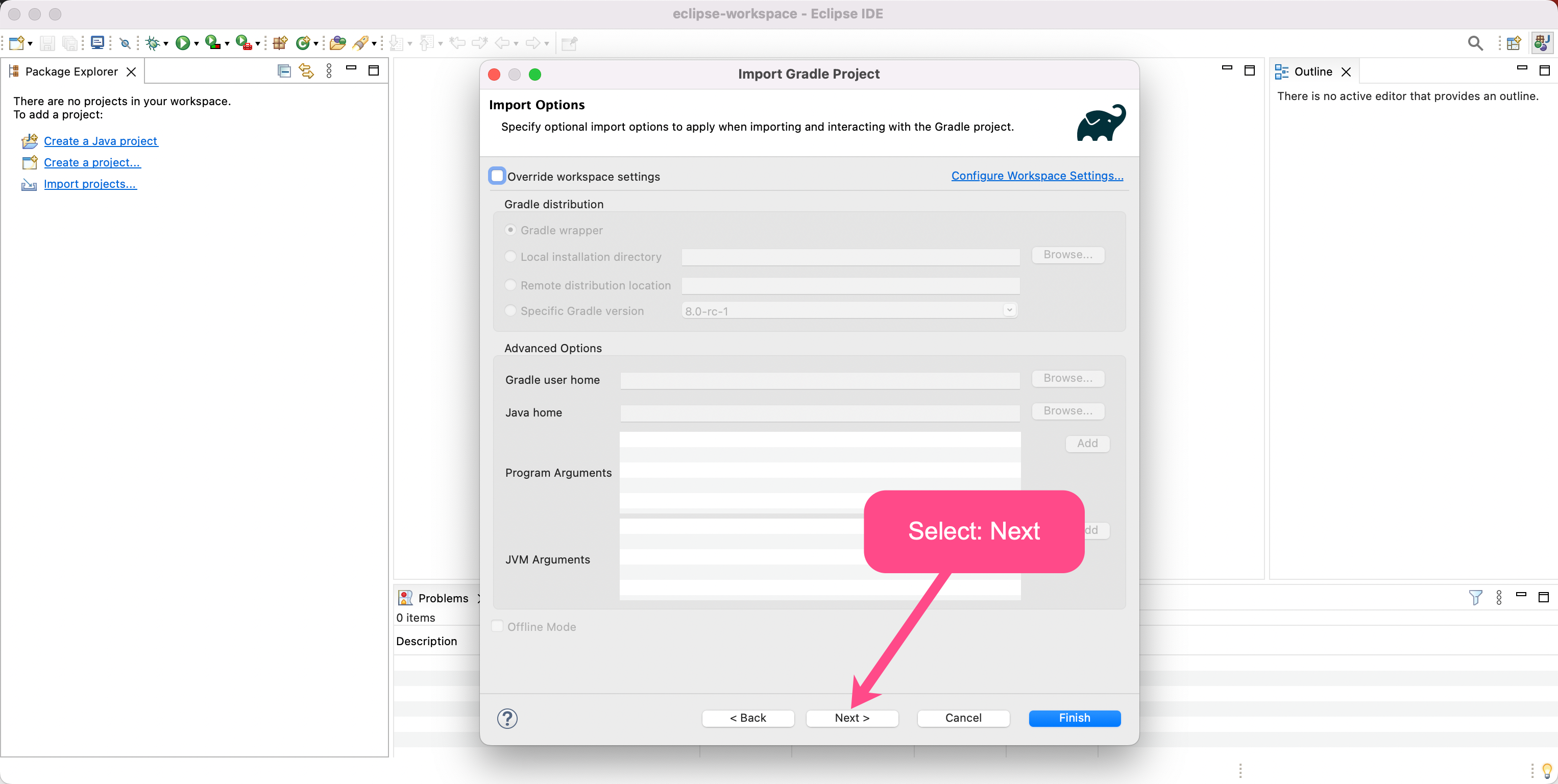Click the Problems view filter icon
Image resolution: width=1558 pixels, height=784 pixels.
coord(1475,598)
